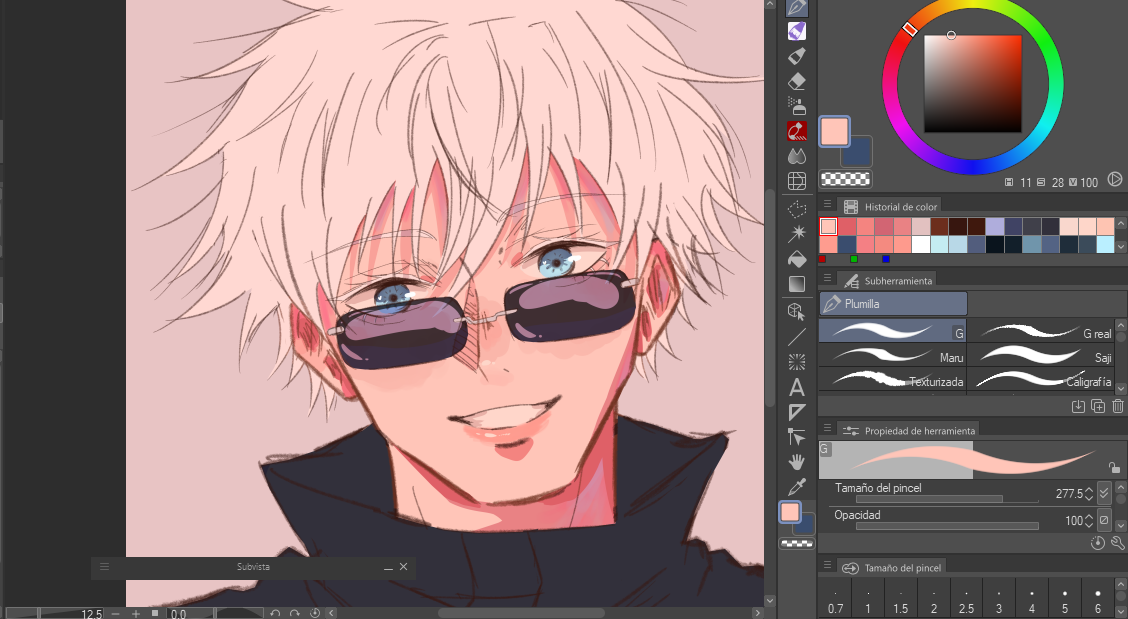Choose the Caligrafía pen

pyautogui.click(x=1042, y=380)
